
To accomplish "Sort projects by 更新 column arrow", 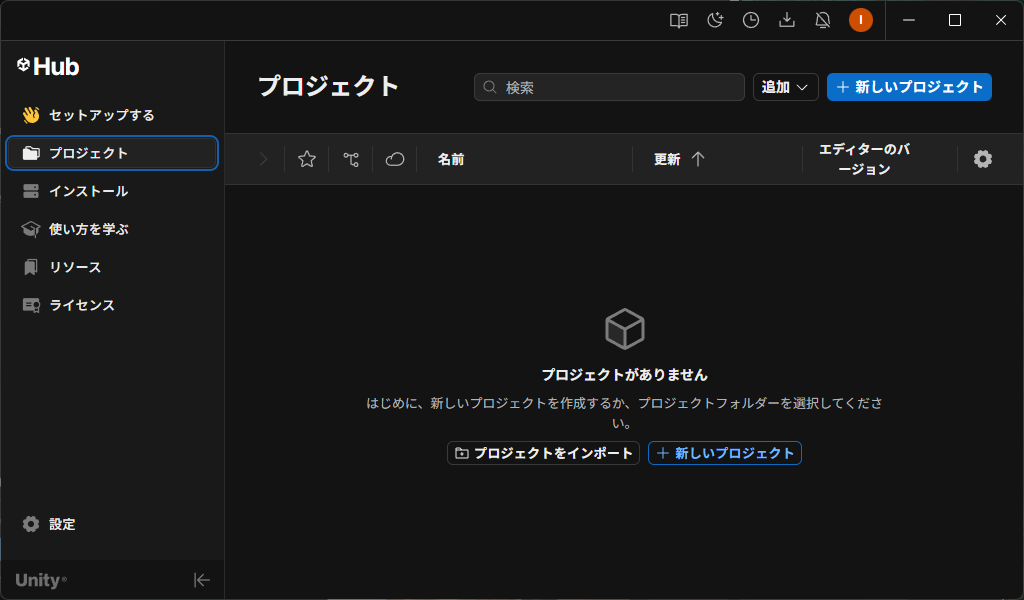I will (x=698, y=159).
